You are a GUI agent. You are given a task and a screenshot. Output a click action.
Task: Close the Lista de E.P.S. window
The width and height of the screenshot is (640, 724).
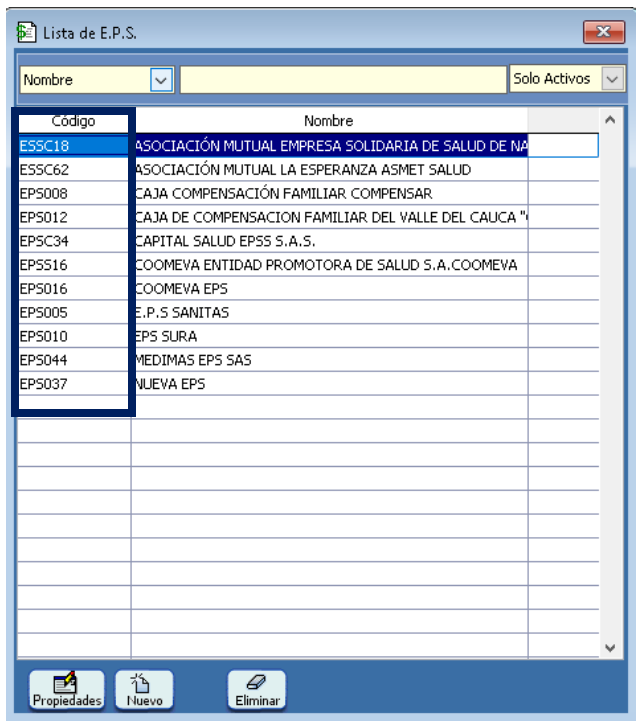(604, 32)
